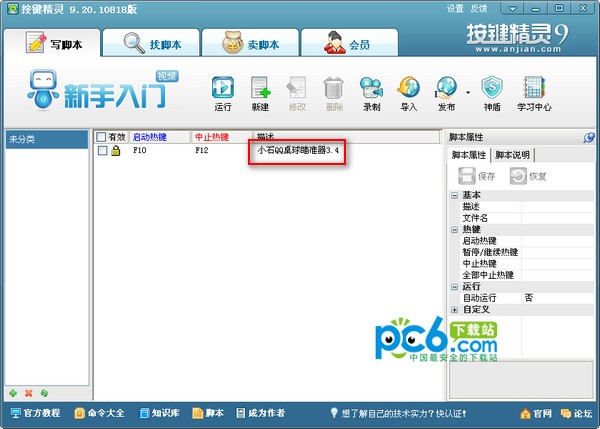Open the 神盾 shield tool
Viewport: 600px width, 429px height.
pyautogui.click(x=492, y=94)
